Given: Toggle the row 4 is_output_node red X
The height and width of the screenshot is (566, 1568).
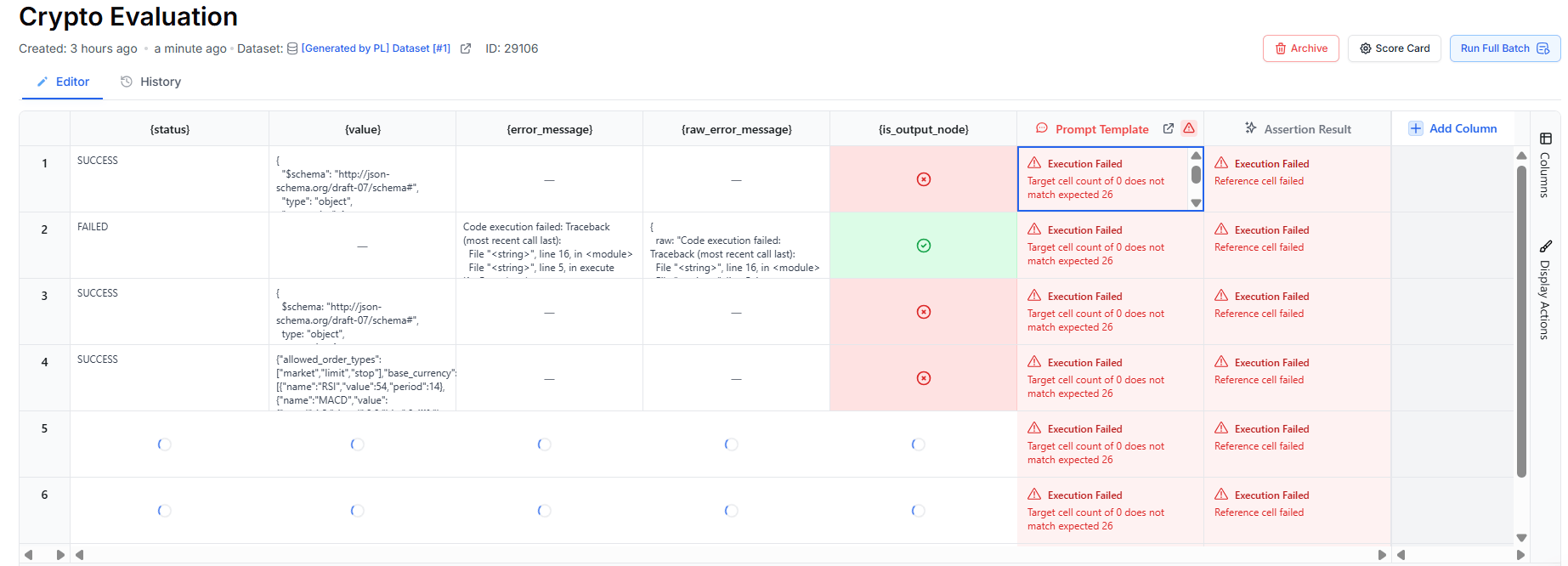Looking at the screenshot, I should point(924,378).
